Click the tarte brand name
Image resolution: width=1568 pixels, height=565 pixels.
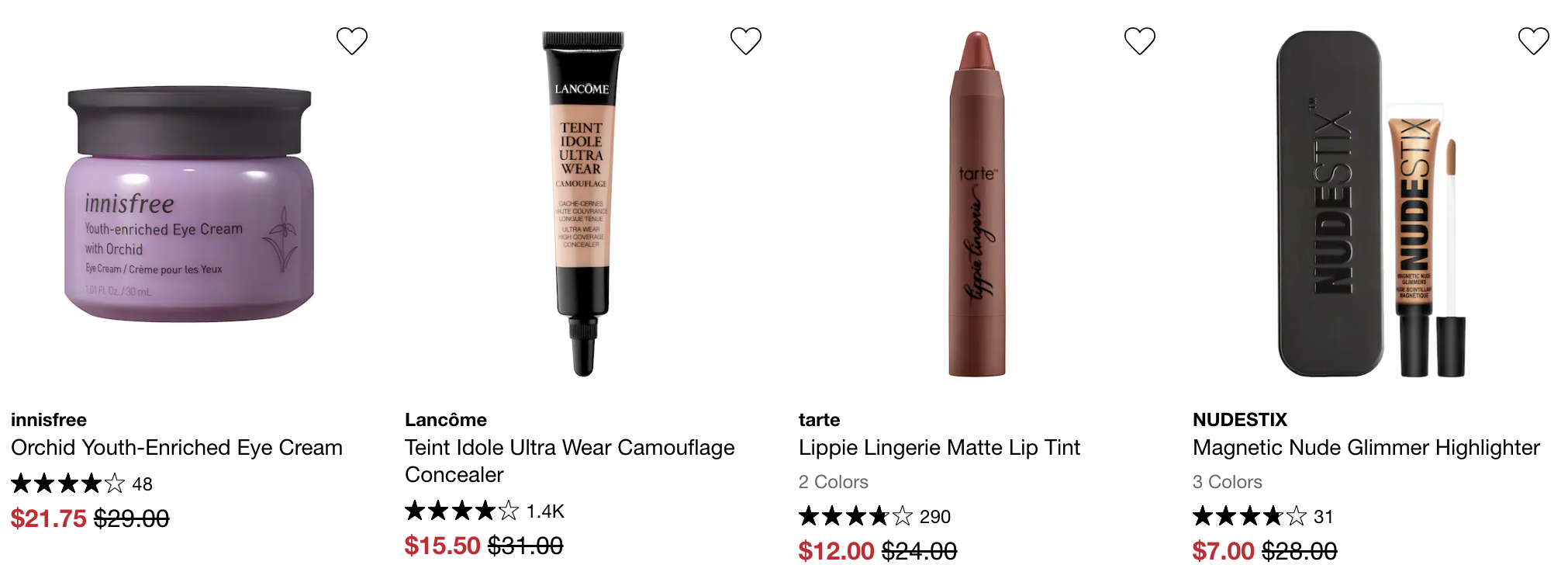[820, 420]
